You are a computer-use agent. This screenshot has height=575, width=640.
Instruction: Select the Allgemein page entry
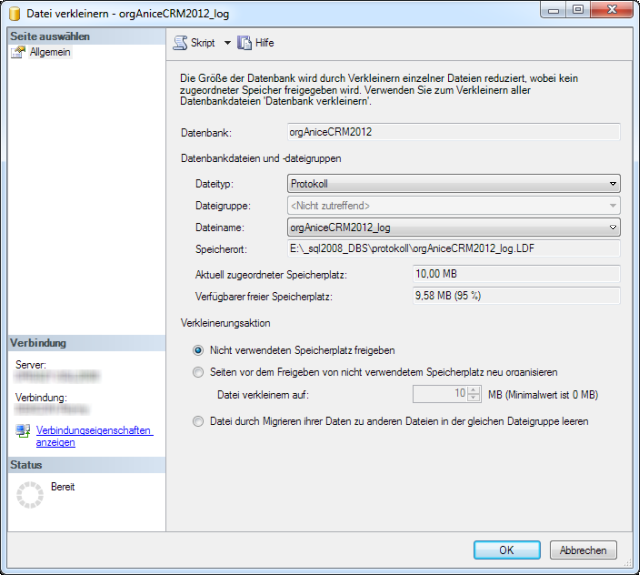tap(50, 52)
